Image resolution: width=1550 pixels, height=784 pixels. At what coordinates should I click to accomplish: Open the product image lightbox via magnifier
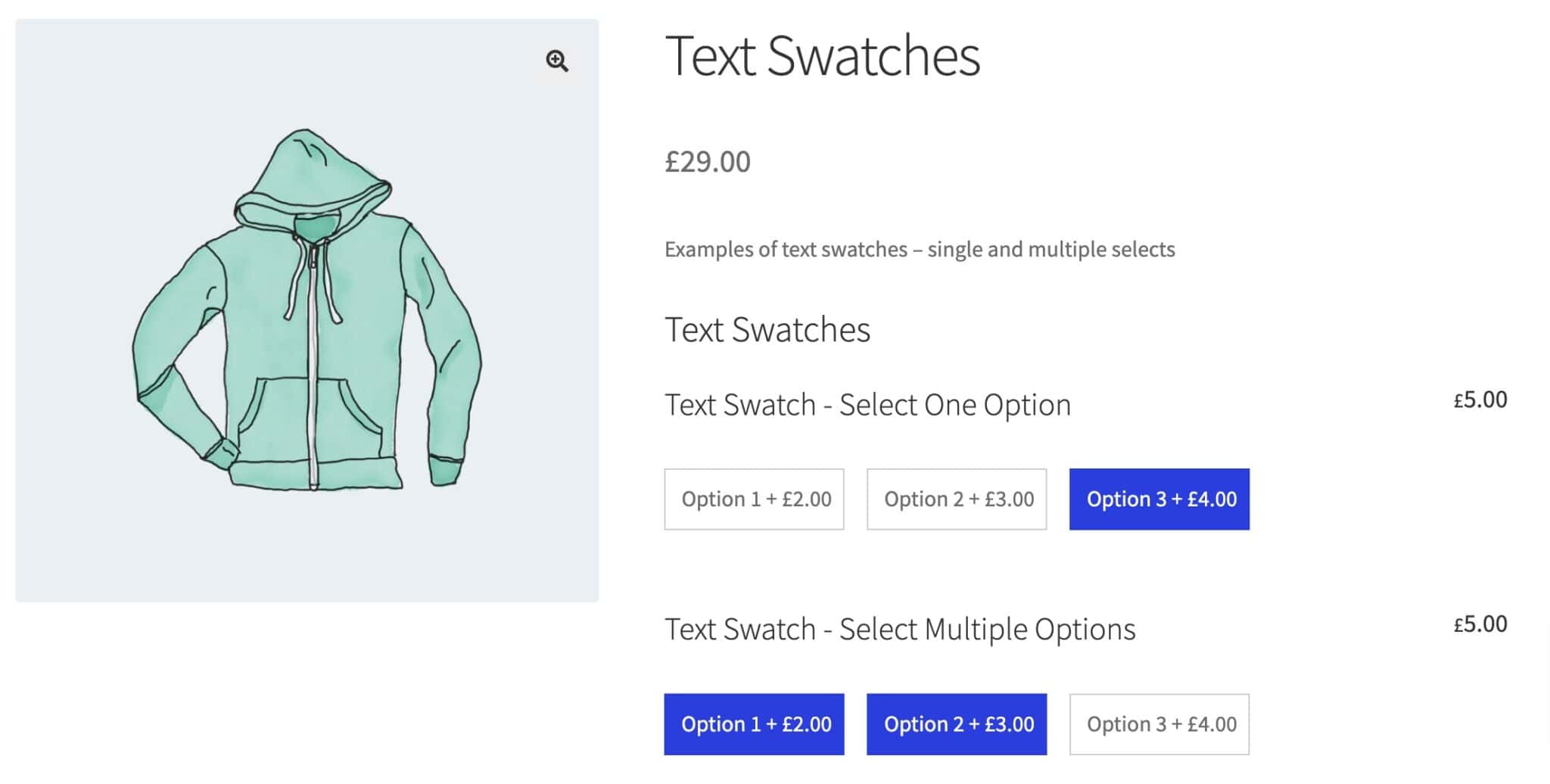(558, 62)
